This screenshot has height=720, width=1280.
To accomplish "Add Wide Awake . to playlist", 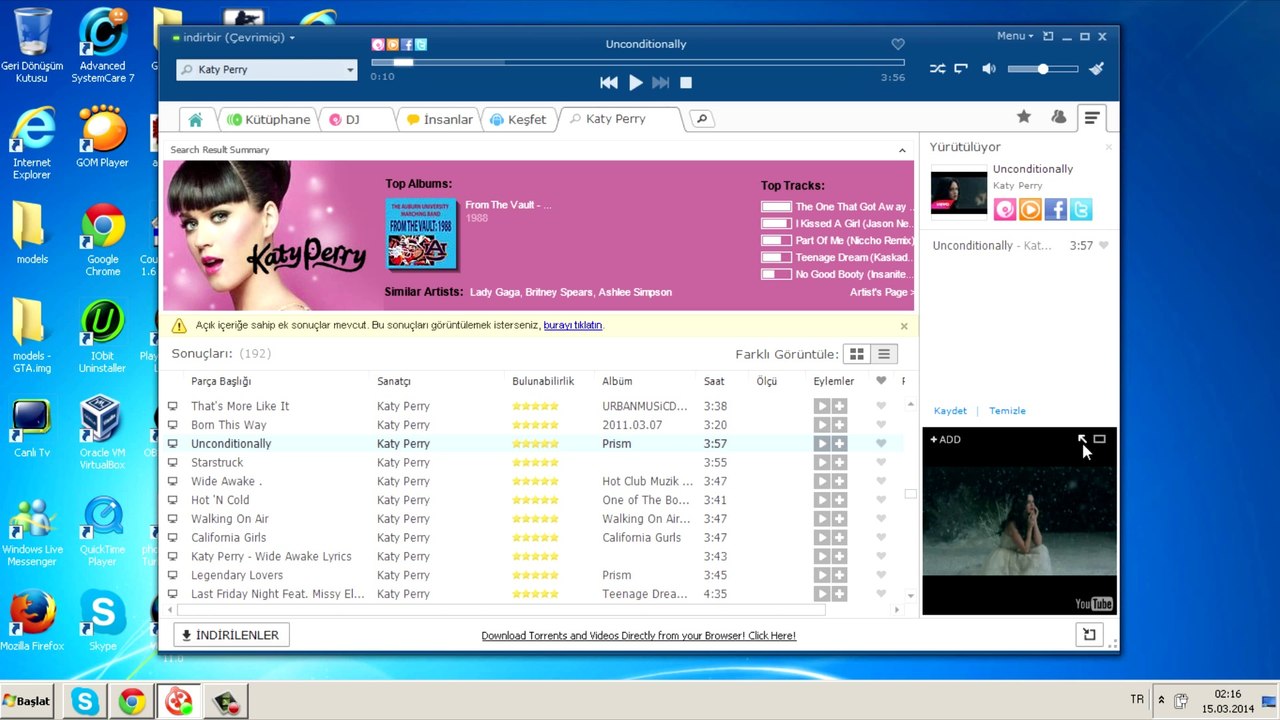I will tap(839, 482).
